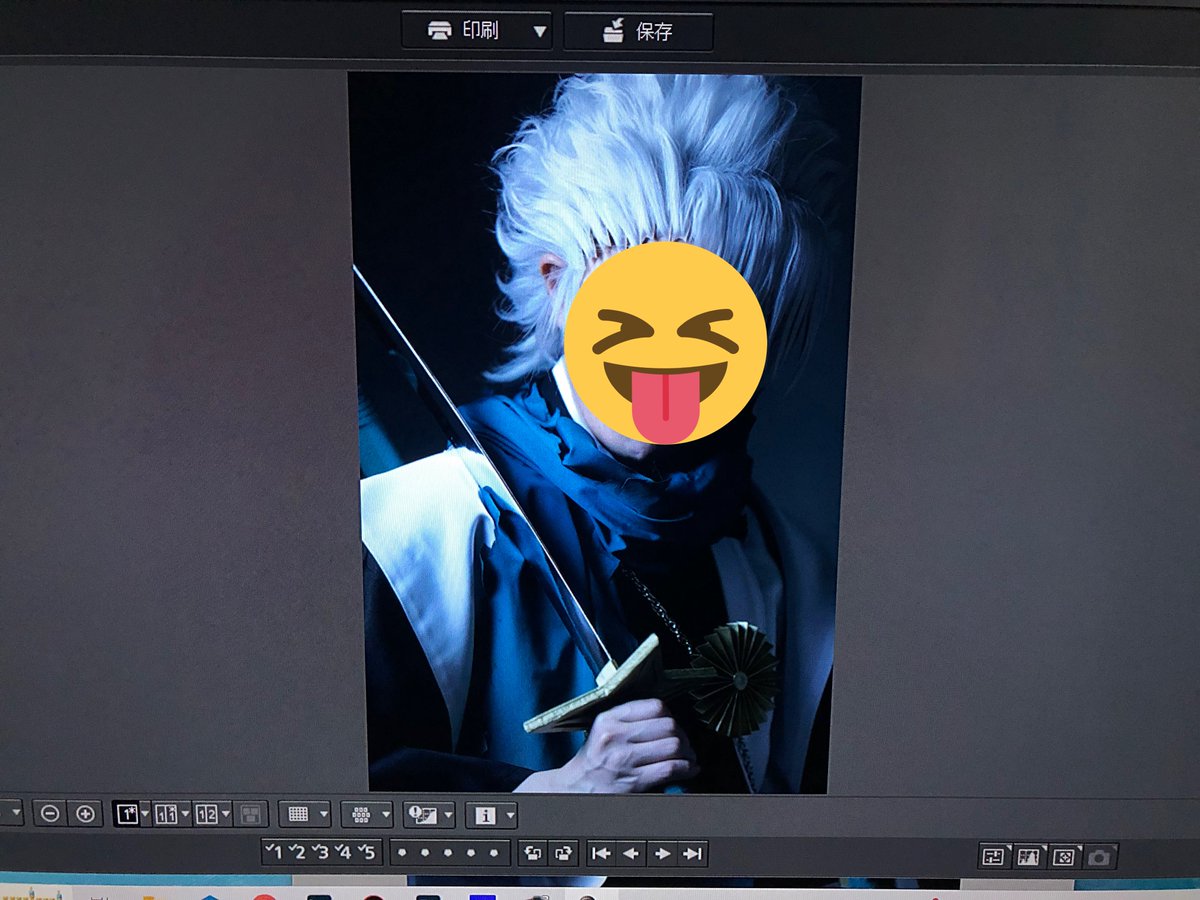Click the AF points display icon
This screenshot has width=1200, height=900.
(x=361, y=815)
